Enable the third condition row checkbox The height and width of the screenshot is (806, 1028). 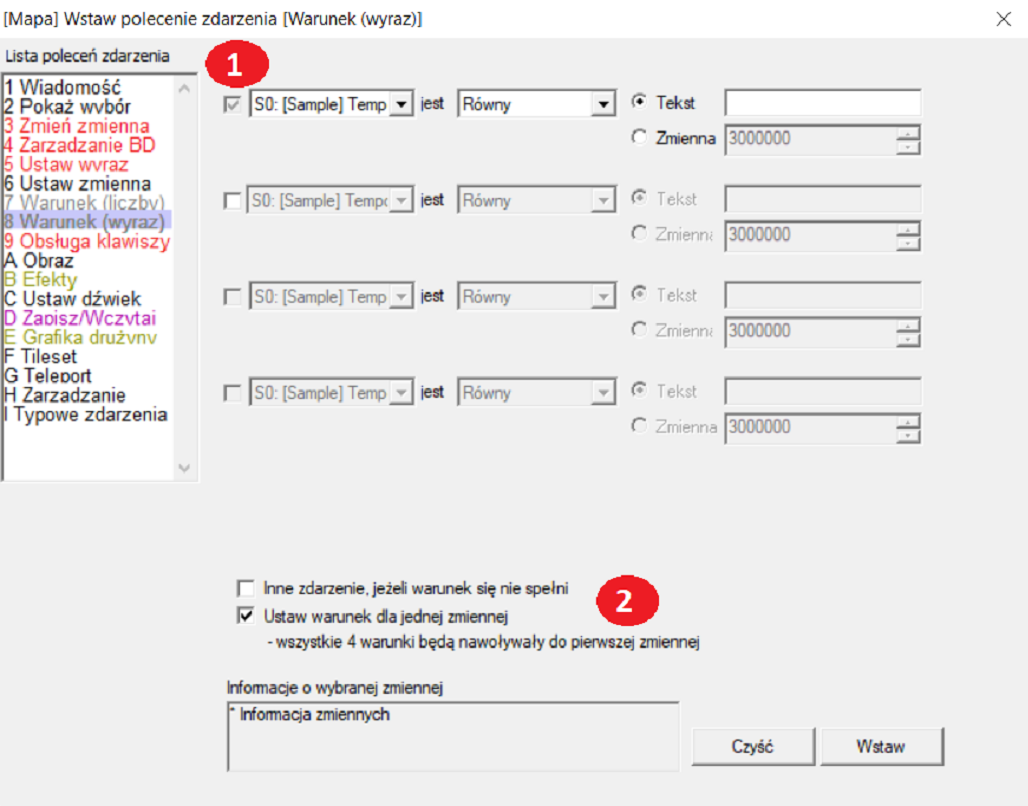(x=232, y=297)
